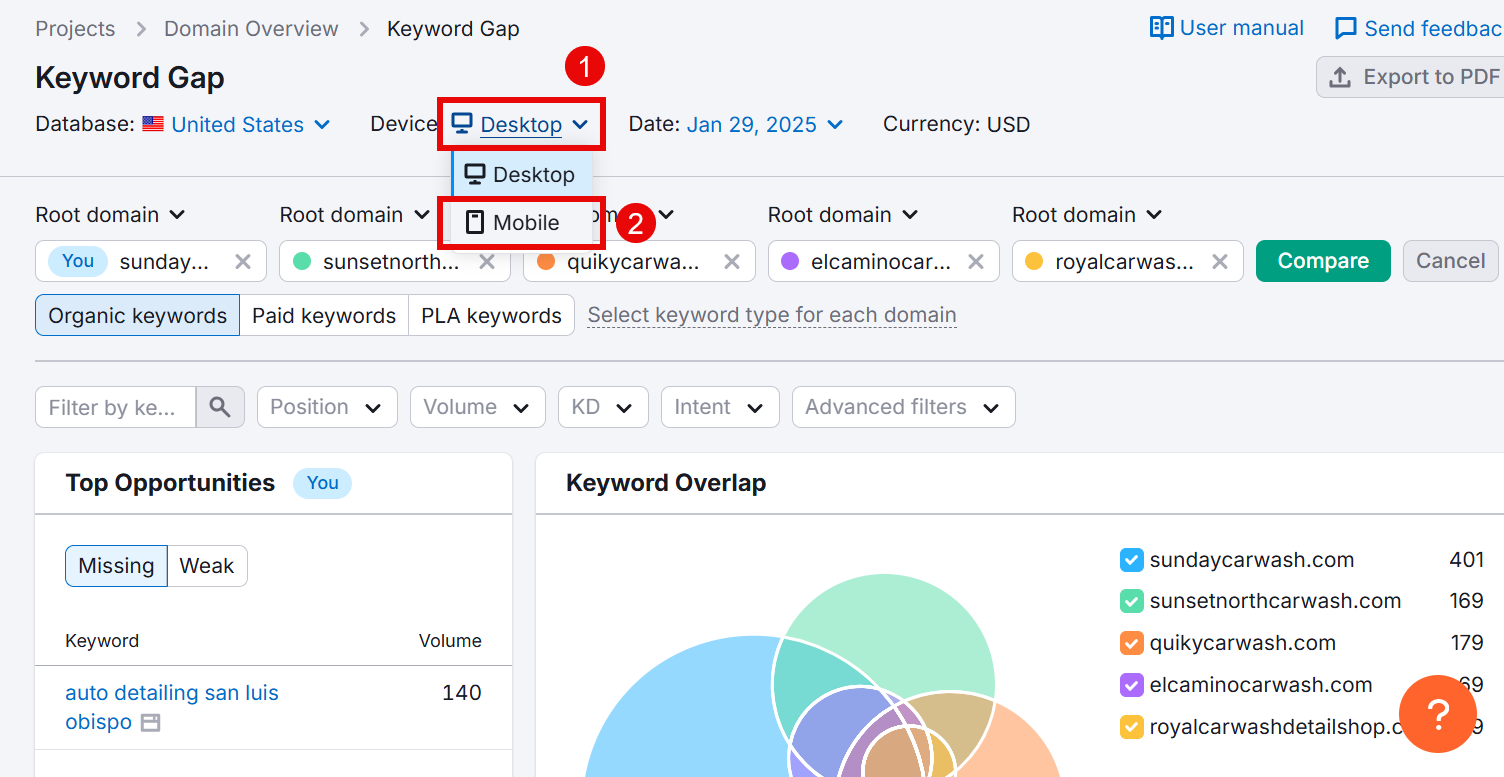This screenshot has height=777, width=1504.
Task: Click the Filter by keyword input field
Action: click(x=115, y=407)
